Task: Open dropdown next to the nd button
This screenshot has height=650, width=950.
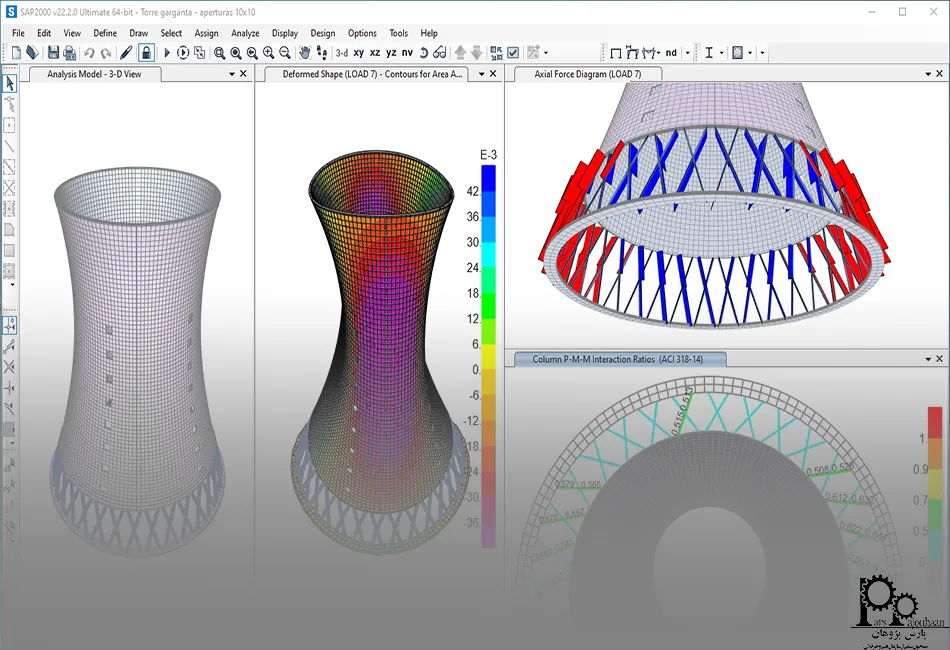Action: point(687,52)
